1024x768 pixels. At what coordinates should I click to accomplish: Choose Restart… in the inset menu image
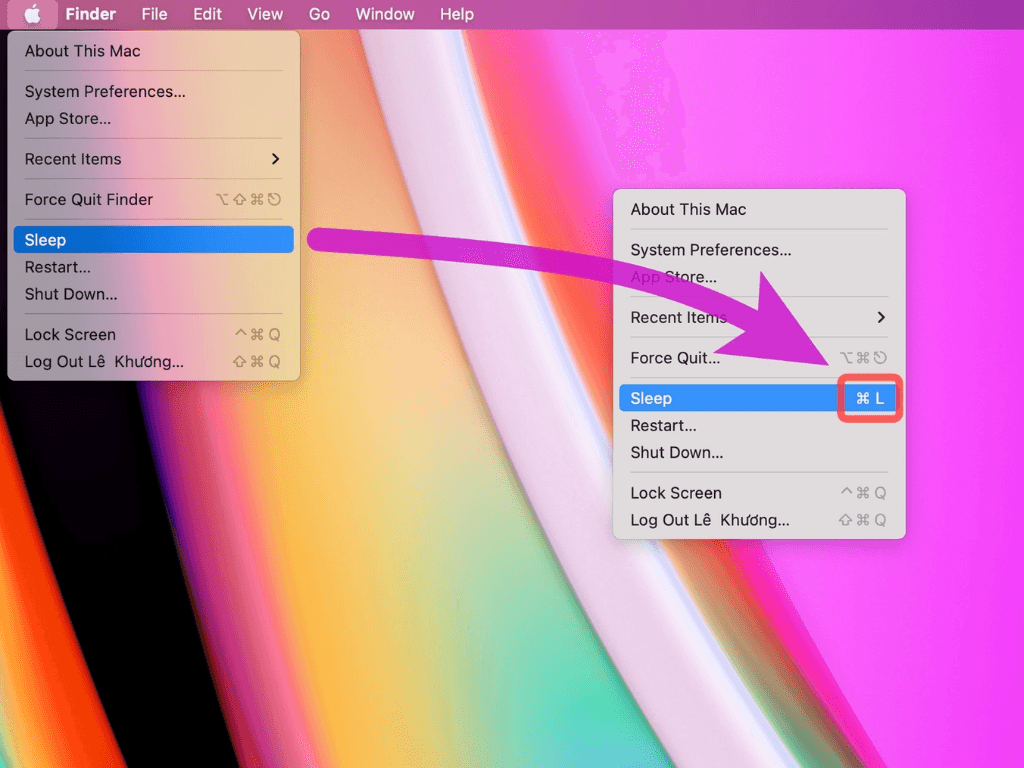point(663,425)
